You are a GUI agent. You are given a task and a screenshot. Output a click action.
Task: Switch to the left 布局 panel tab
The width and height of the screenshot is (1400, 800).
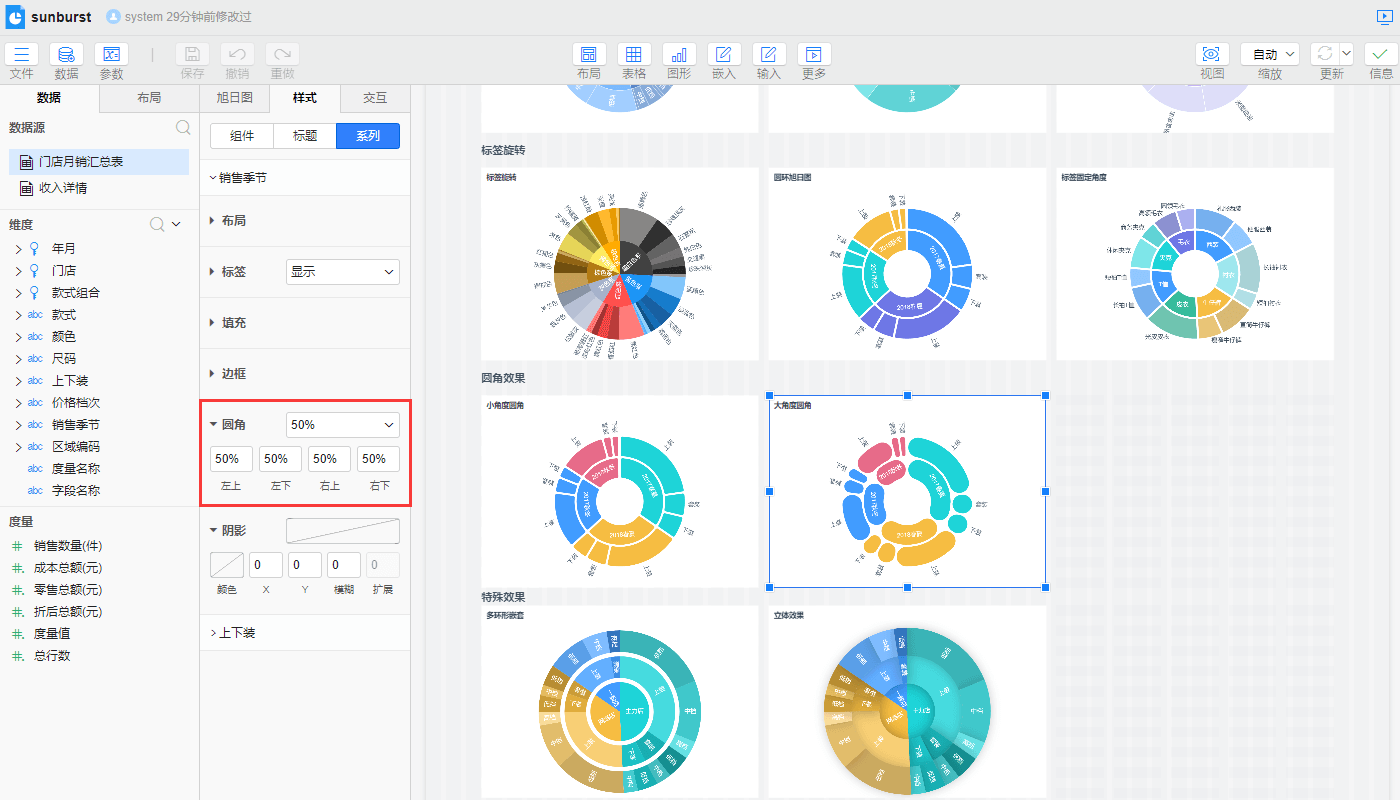click(149, 98)
